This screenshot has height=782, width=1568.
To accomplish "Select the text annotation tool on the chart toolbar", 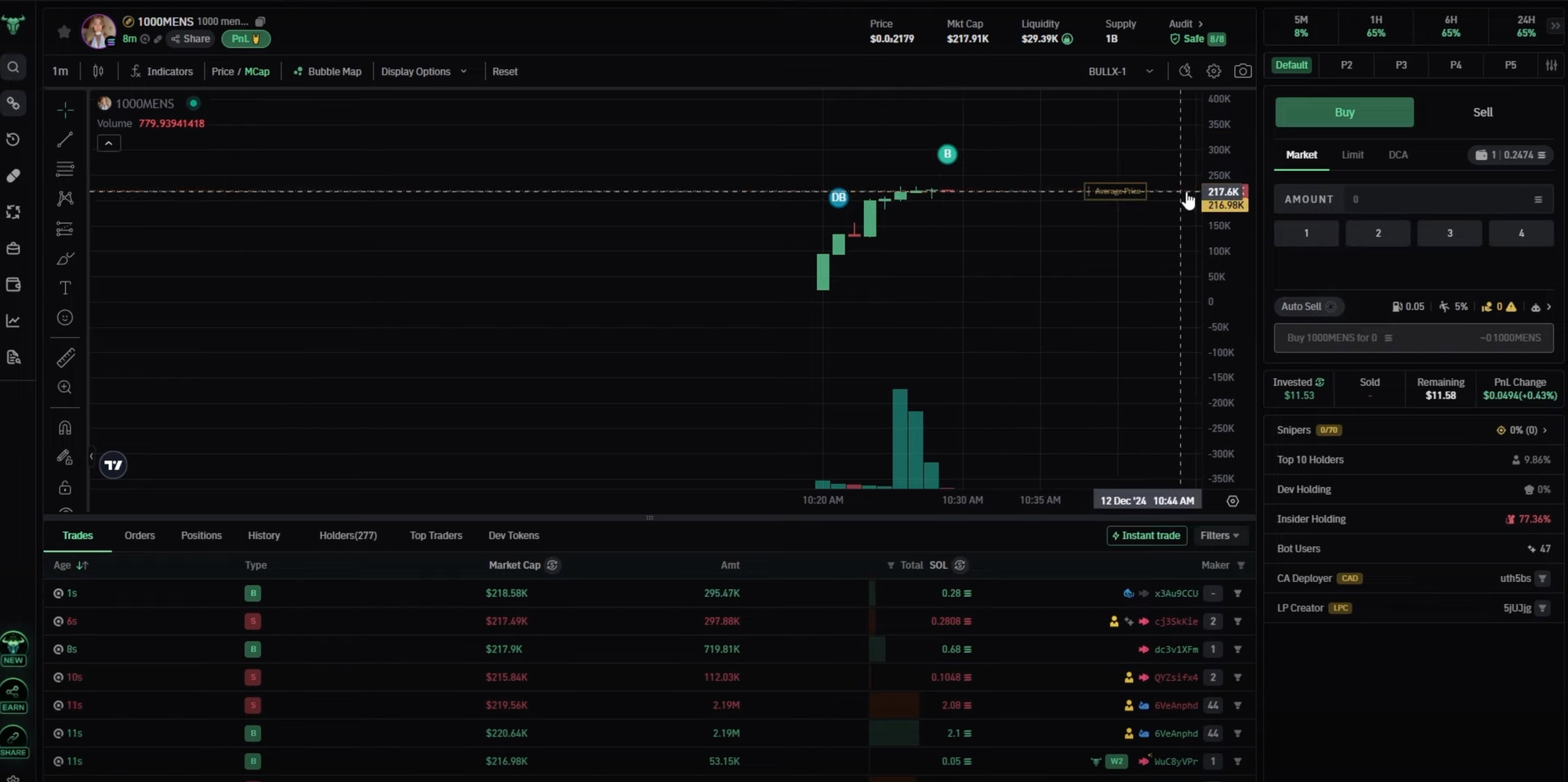I will 65,288.
